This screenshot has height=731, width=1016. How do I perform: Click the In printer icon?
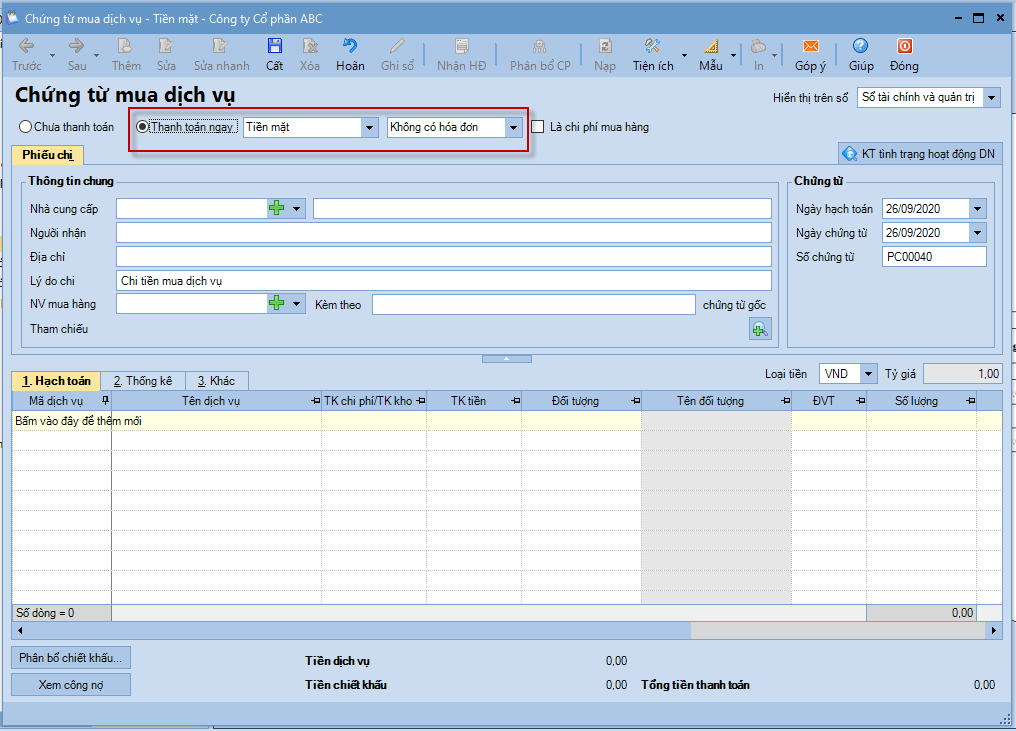tap(758, 46)
